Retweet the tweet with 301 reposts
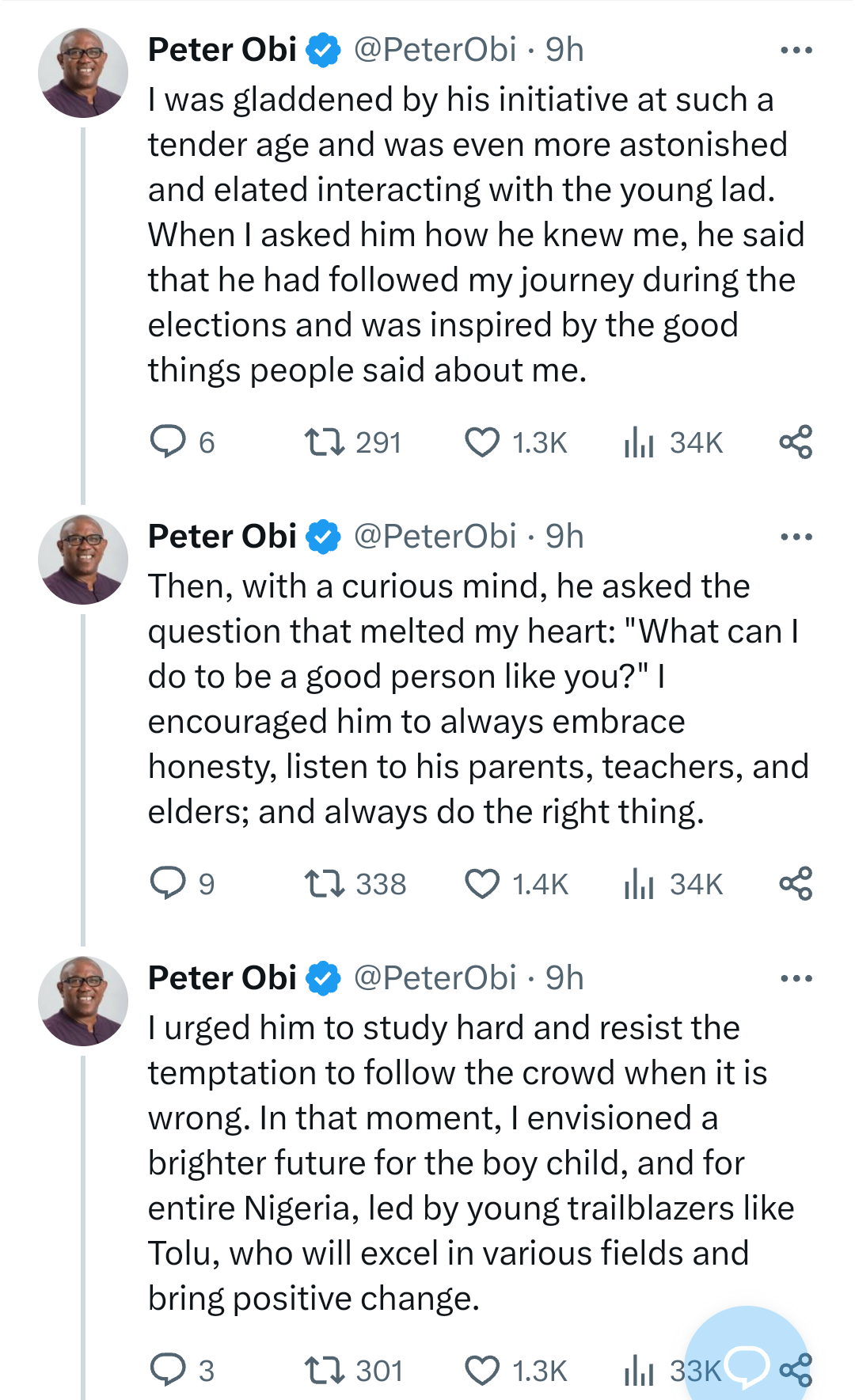855x1400 pixels. tap(325, 1370)
